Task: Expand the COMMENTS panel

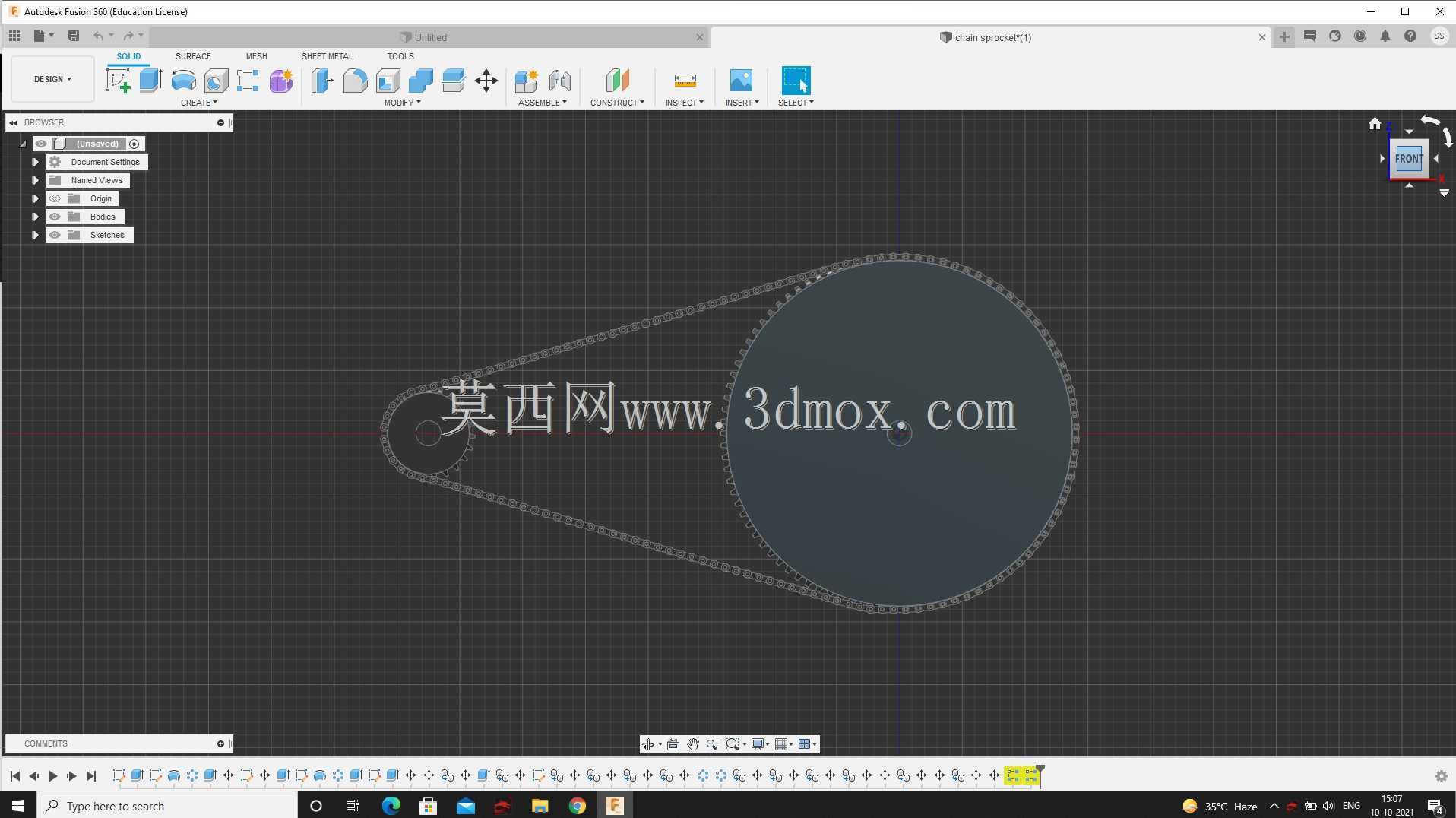Action: point(220,743)
